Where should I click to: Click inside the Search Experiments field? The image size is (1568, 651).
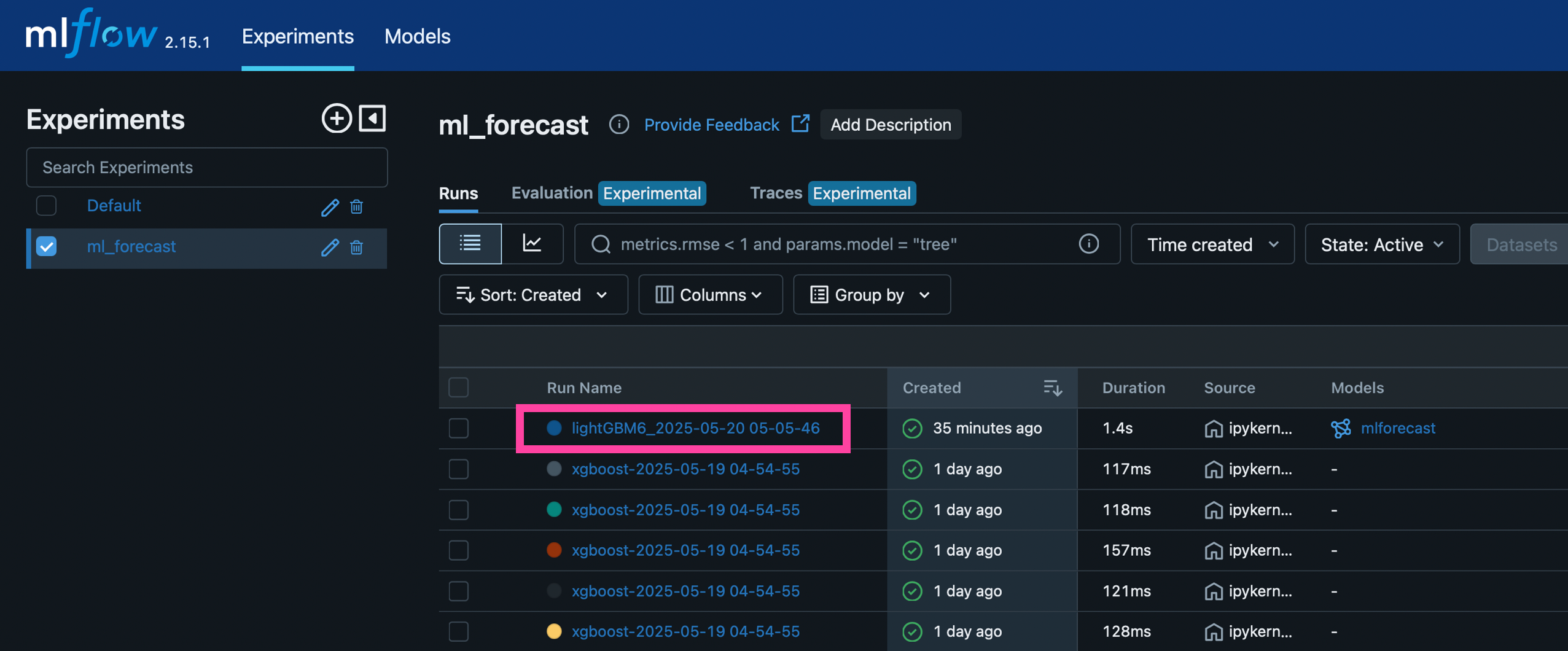coord(206,167)
